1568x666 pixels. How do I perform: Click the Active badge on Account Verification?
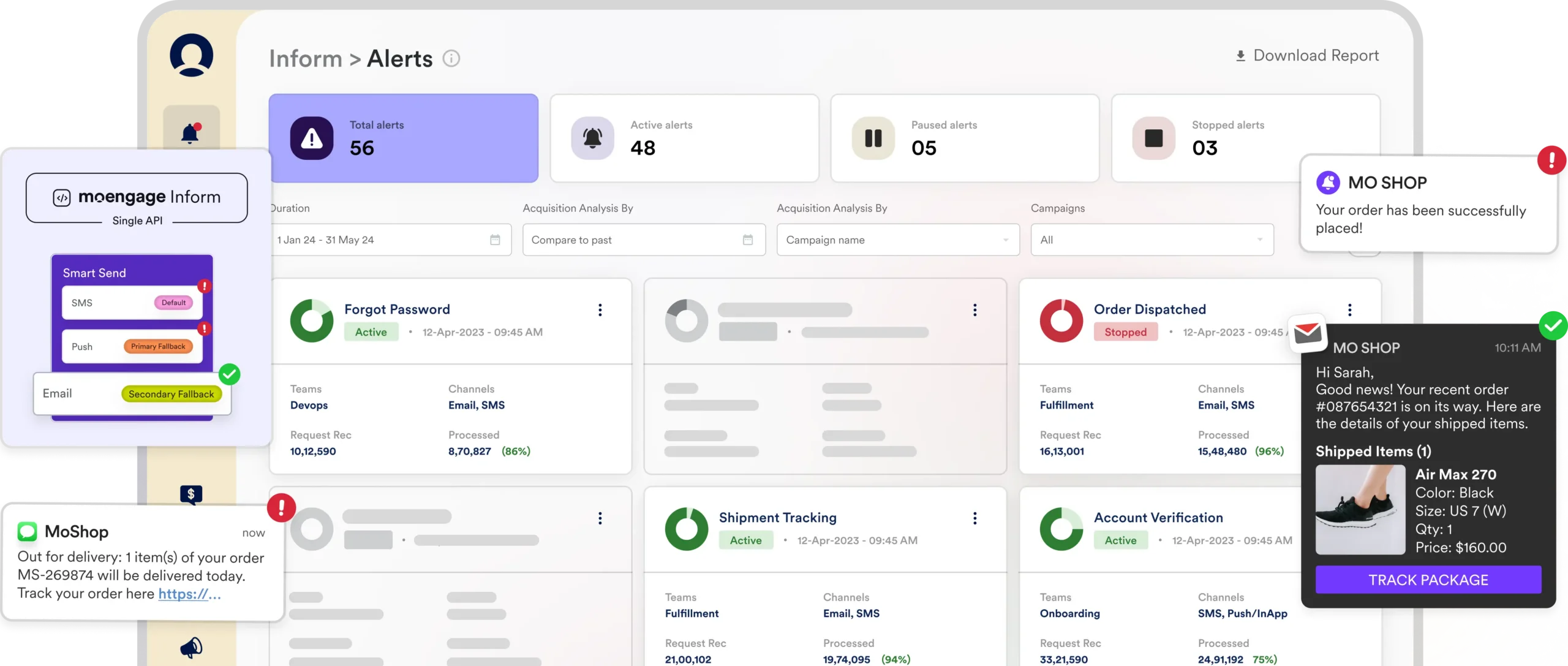click(1121, 540)
